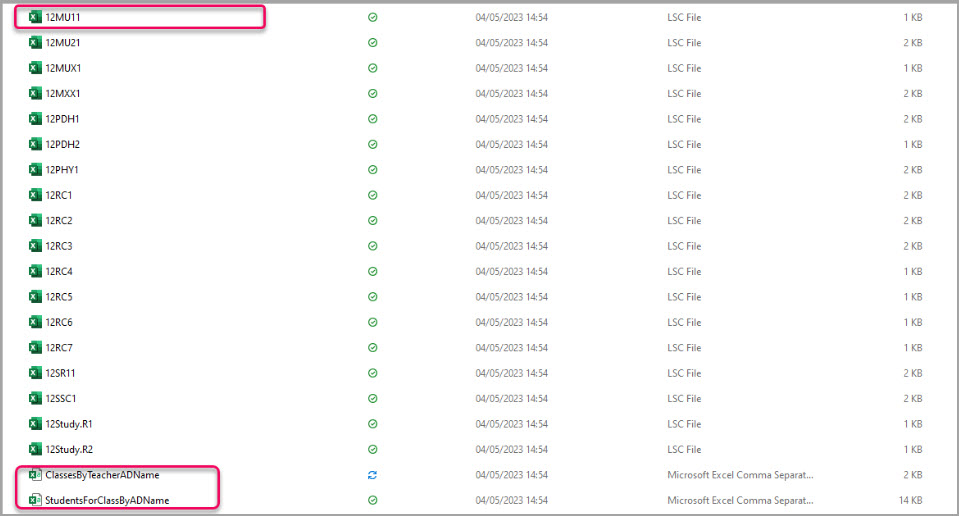Click the 2 KB size of 12SR11

click(x=913, y=372)
